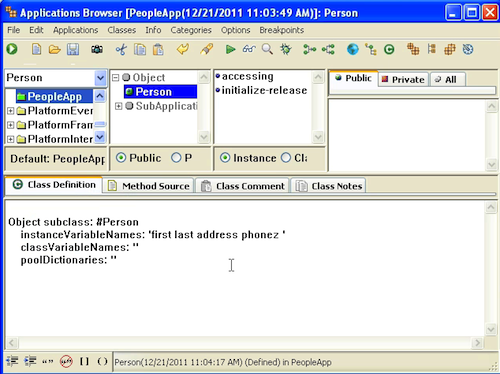Click the Cut scissors icon
This screenshot has width=500, height=374.
click(121, 50)
